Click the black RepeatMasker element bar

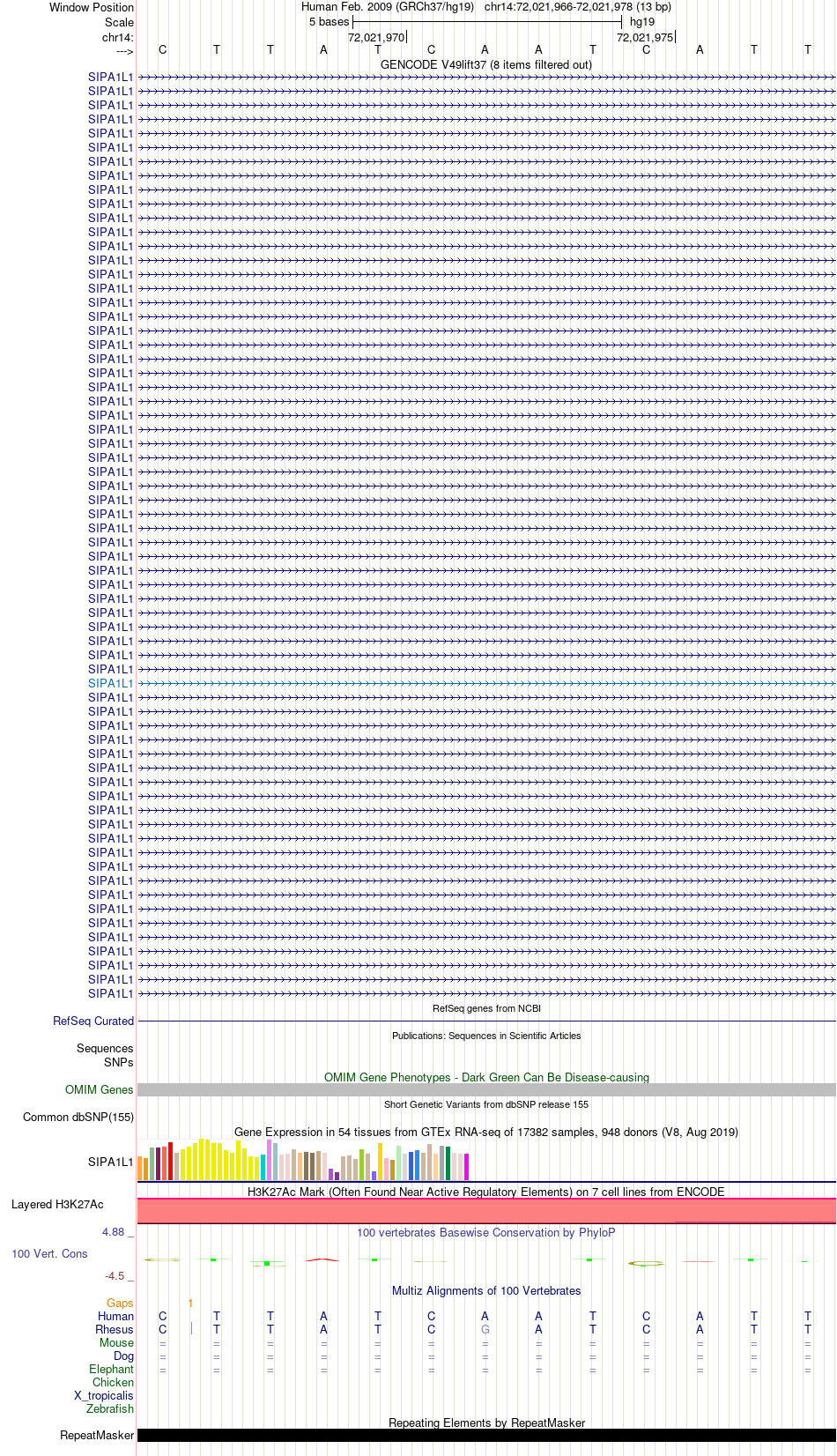pyautogui.click(x=486, y=1435)
